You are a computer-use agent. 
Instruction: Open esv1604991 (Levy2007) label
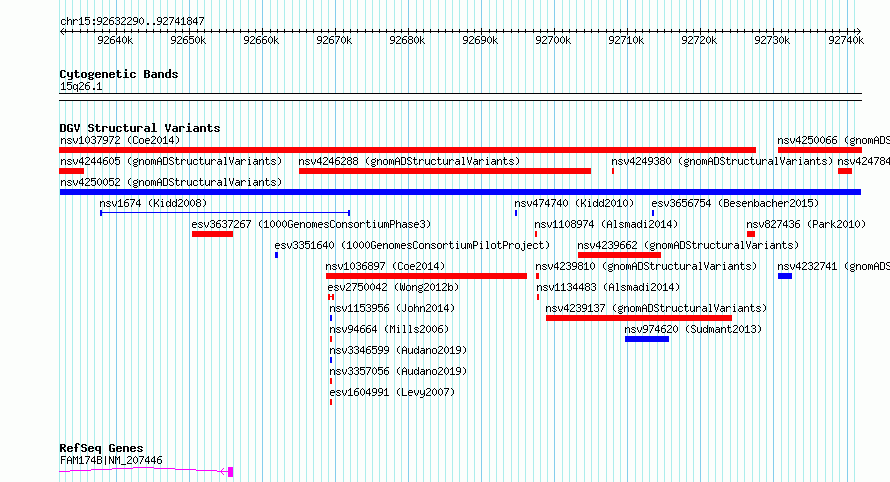click(392, 392)
